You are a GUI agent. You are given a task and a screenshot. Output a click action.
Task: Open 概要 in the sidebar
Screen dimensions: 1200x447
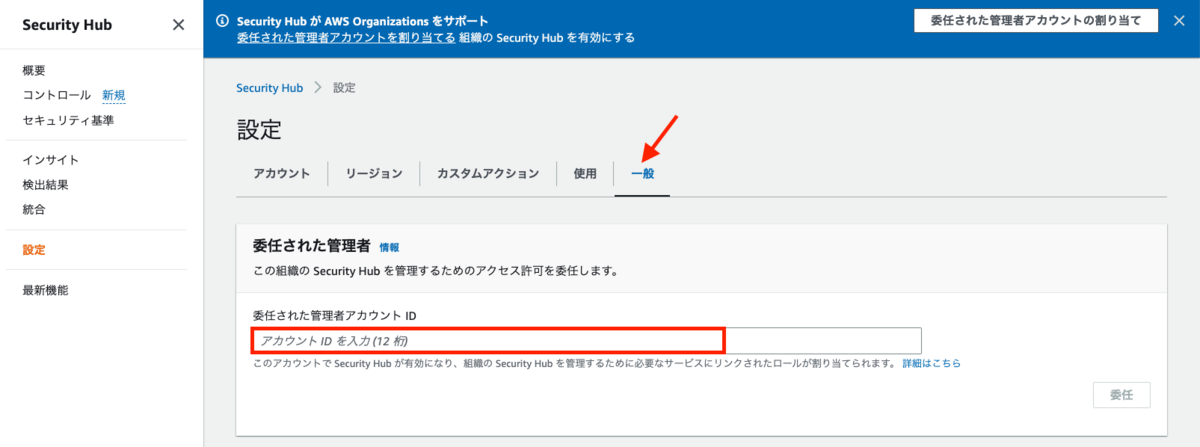click(34, 70)
